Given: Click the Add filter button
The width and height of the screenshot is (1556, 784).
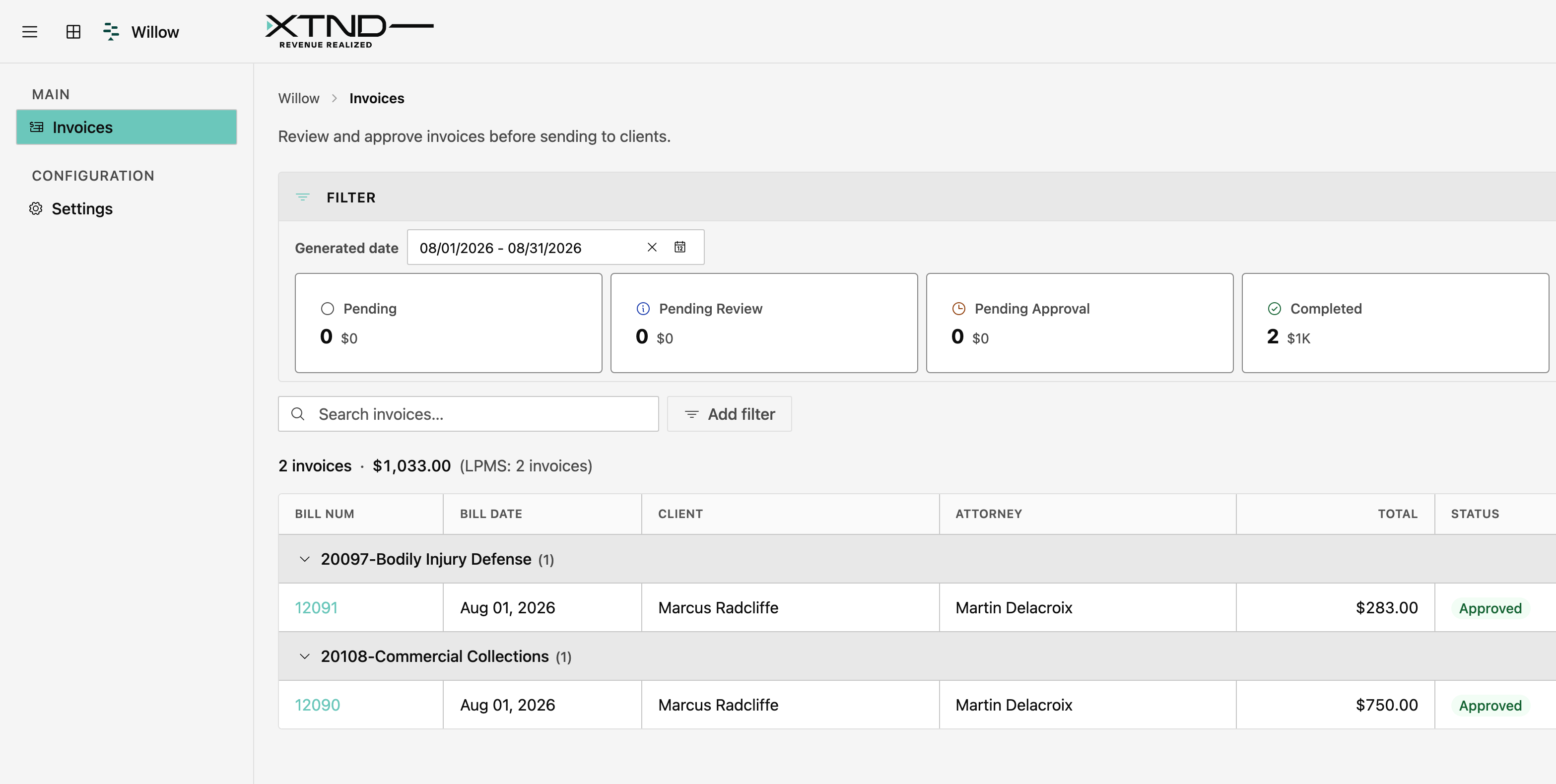Looking at the screenshot, I should pyautogui.click(x=729, y=414).
